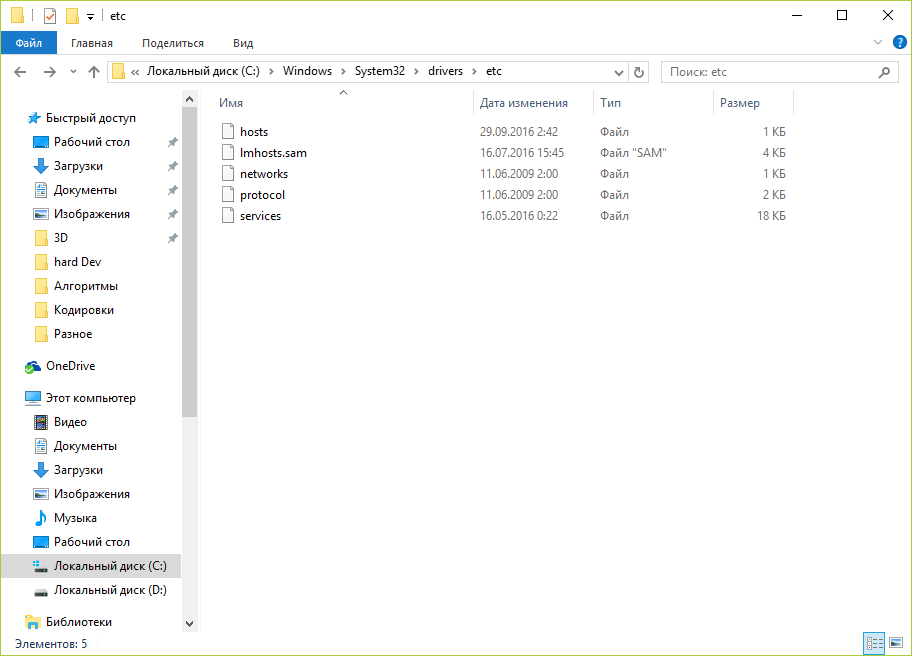Open recent locations dropdown arrow
The width and height of the screenshot is (912, 656).
point(73,72)
